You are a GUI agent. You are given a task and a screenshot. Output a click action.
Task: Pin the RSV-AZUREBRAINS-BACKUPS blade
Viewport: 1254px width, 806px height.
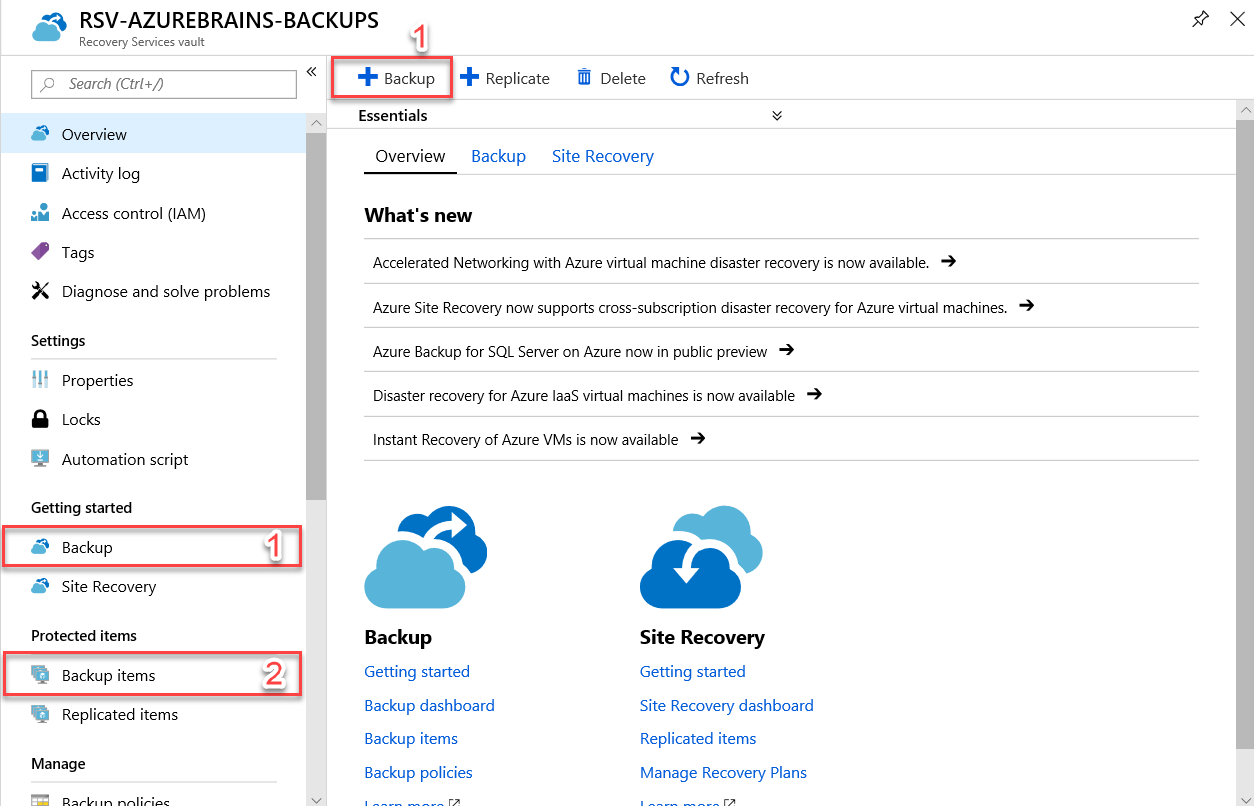(1200, 19)
